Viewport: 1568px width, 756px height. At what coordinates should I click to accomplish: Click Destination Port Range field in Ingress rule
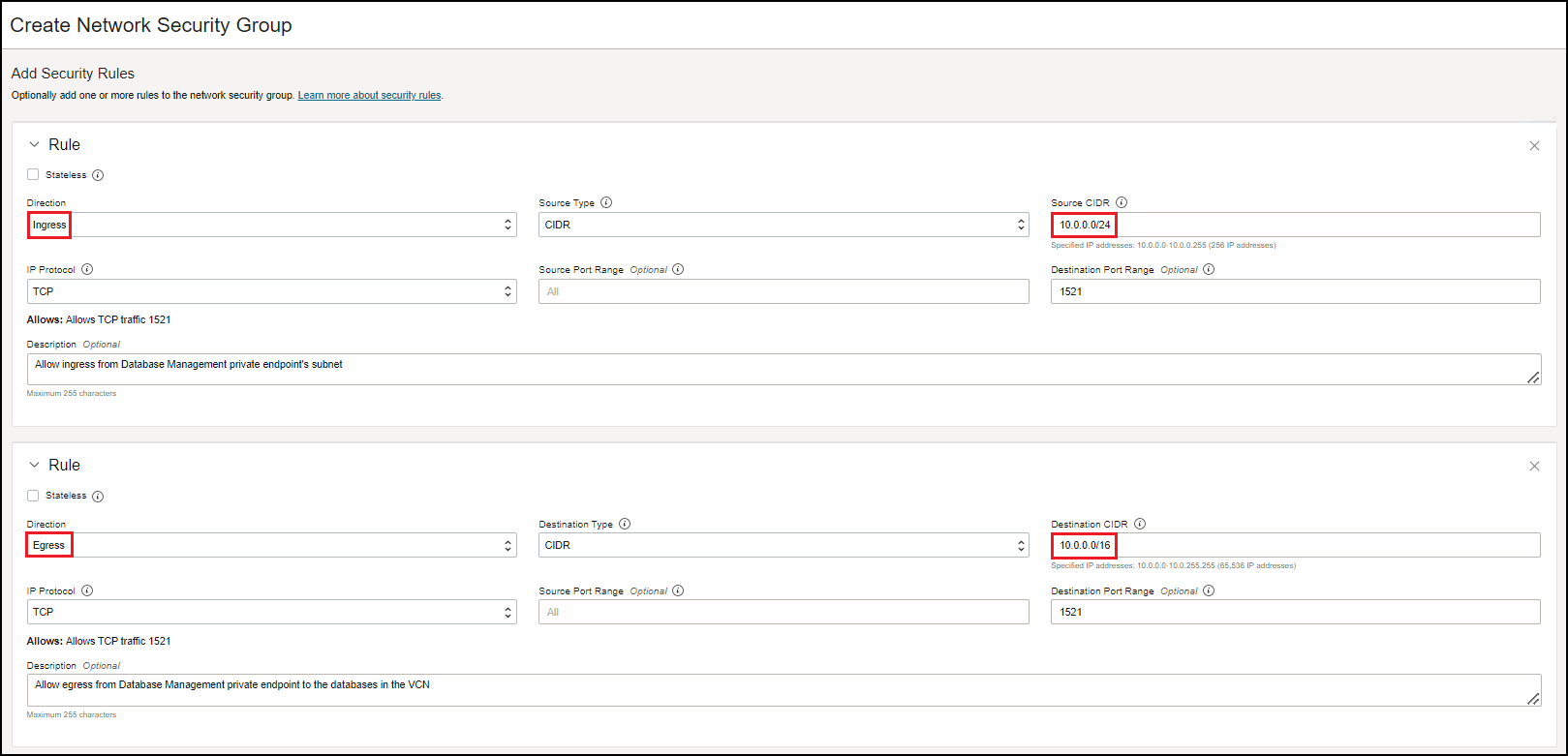click(x=1294, y=291)
